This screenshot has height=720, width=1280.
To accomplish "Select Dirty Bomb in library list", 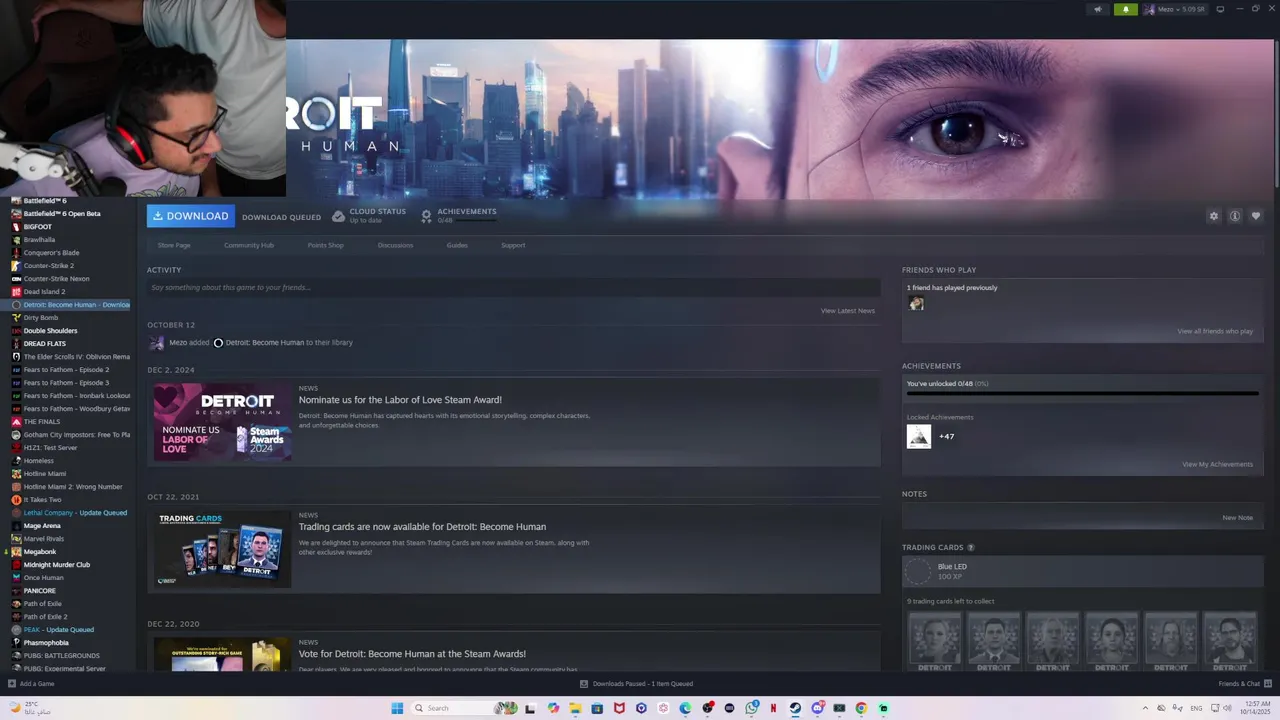I will pos(41,318).
